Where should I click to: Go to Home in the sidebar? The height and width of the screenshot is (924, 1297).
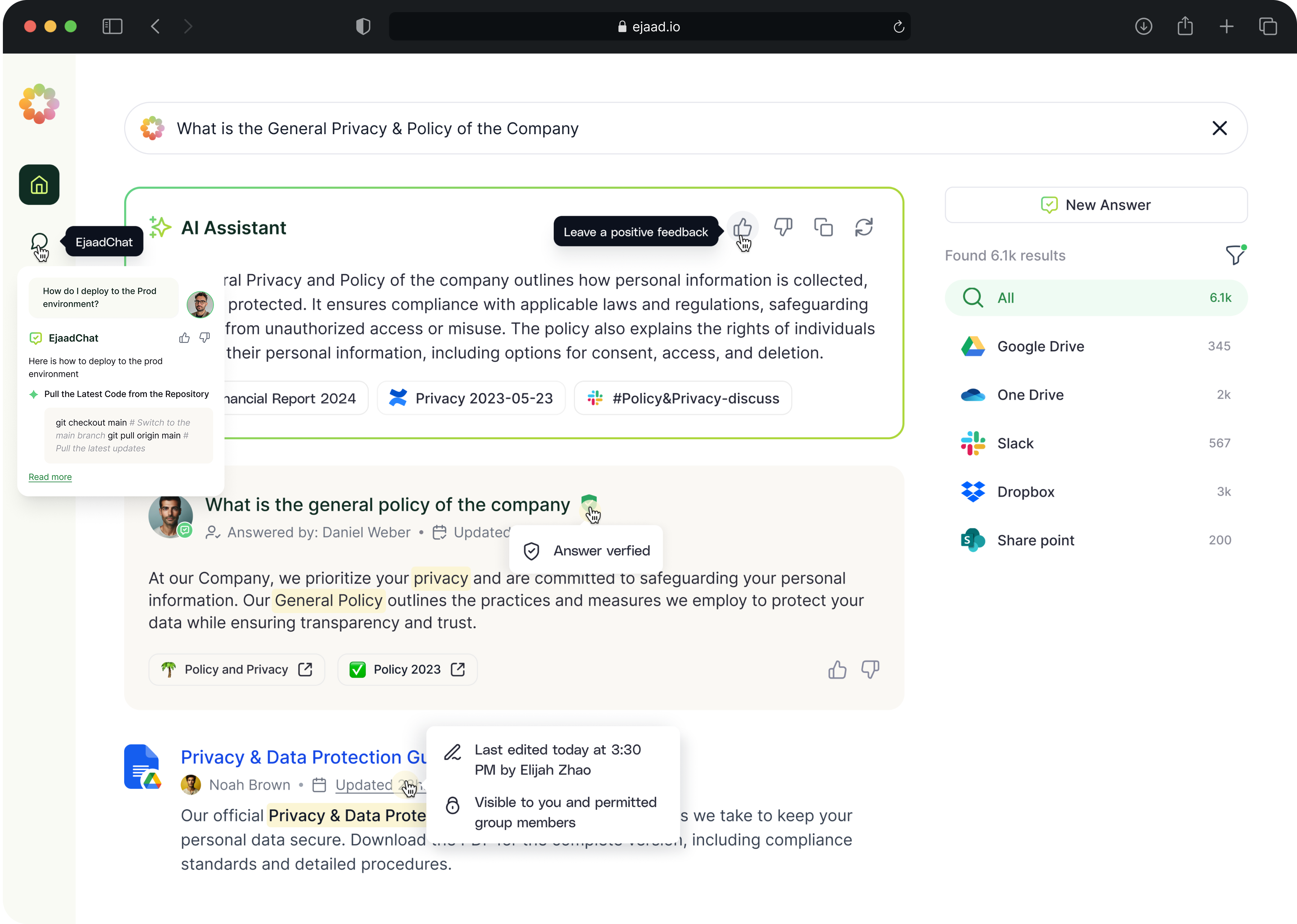pos(39,185)
